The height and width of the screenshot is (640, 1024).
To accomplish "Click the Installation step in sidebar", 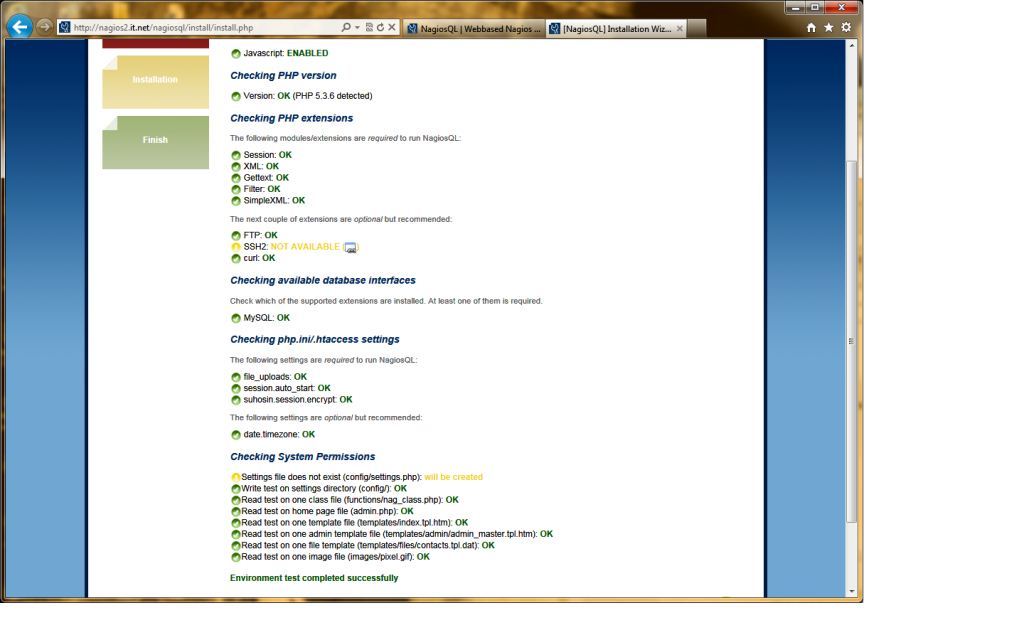I will click(155, 82).
